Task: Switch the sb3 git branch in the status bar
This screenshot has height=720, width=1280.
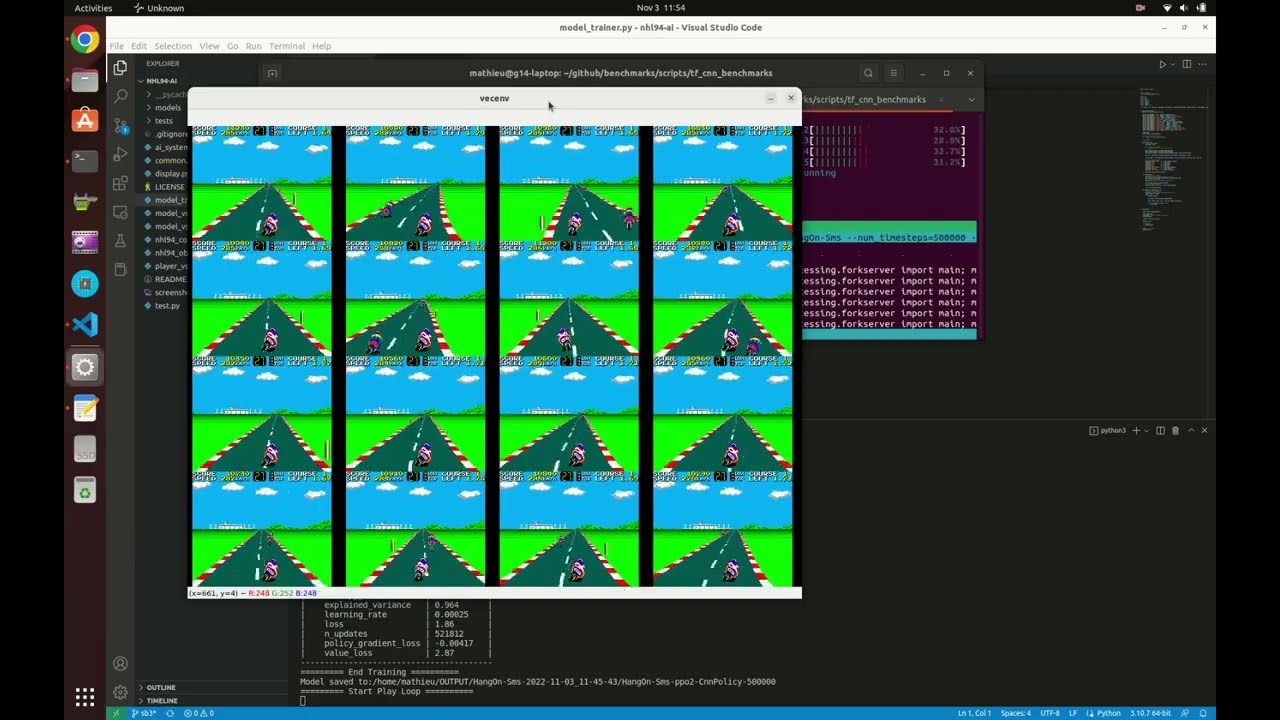Action: pyautogui.click(x=145, y=713)
